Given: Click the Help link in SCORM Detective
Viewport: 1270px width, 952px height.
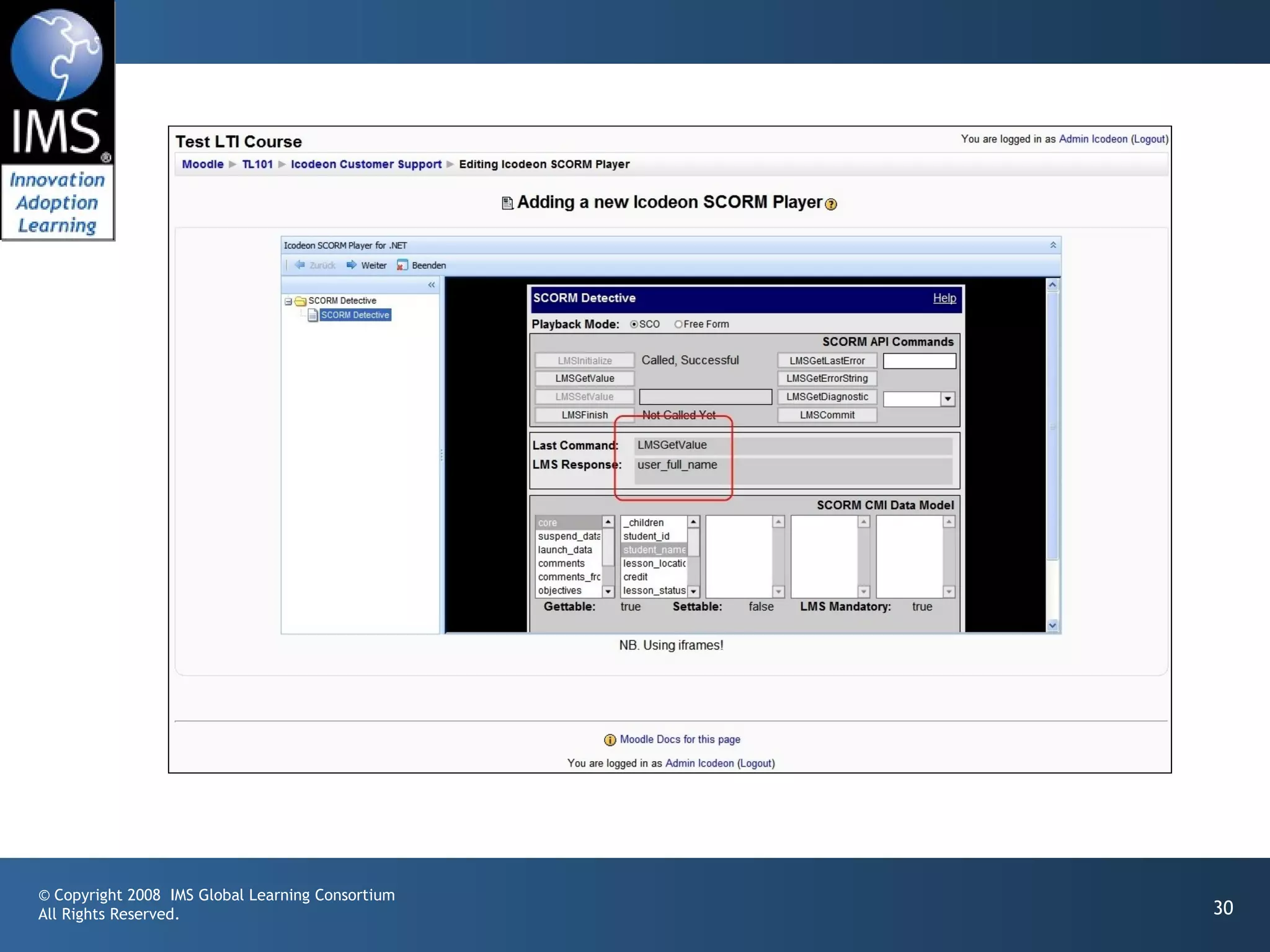Looking at the screenshot, I should click(944, 298).
